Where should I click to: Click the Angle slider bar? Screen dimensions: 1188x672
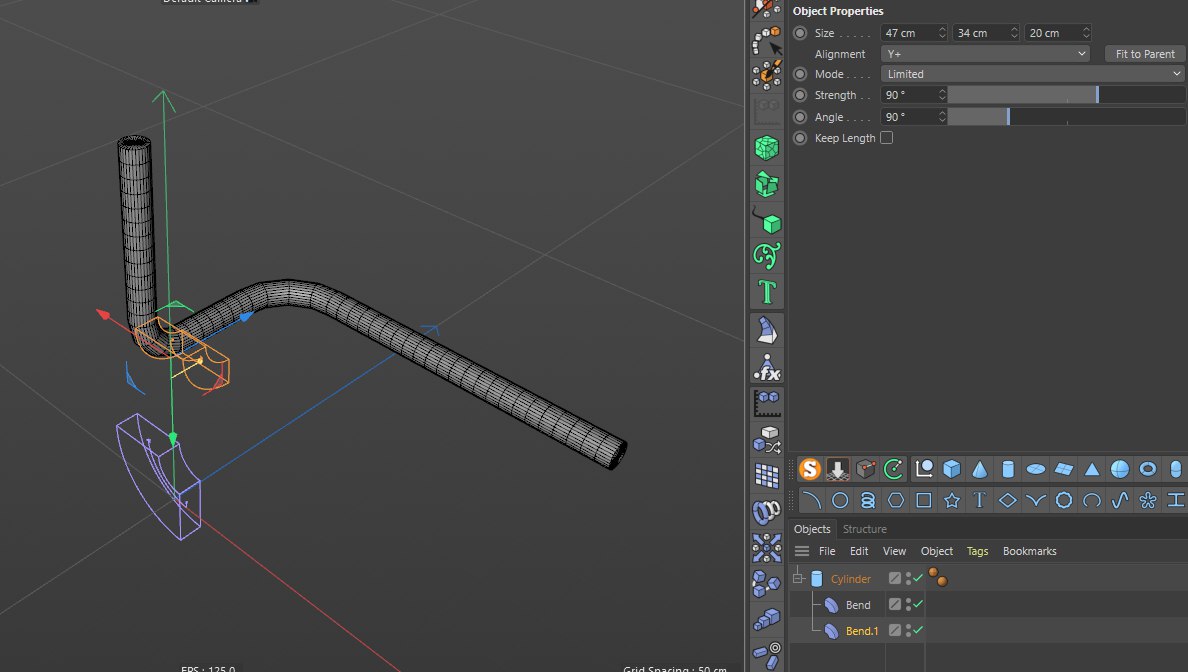click(x=1067, y=117)
